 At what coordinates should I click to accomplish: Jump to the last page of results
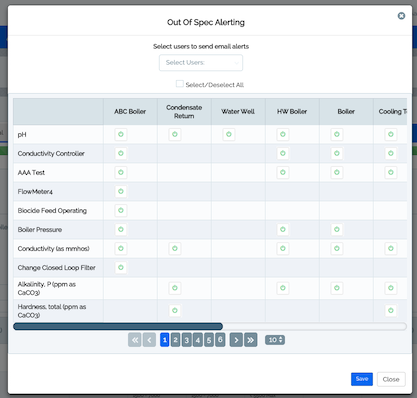251,340
